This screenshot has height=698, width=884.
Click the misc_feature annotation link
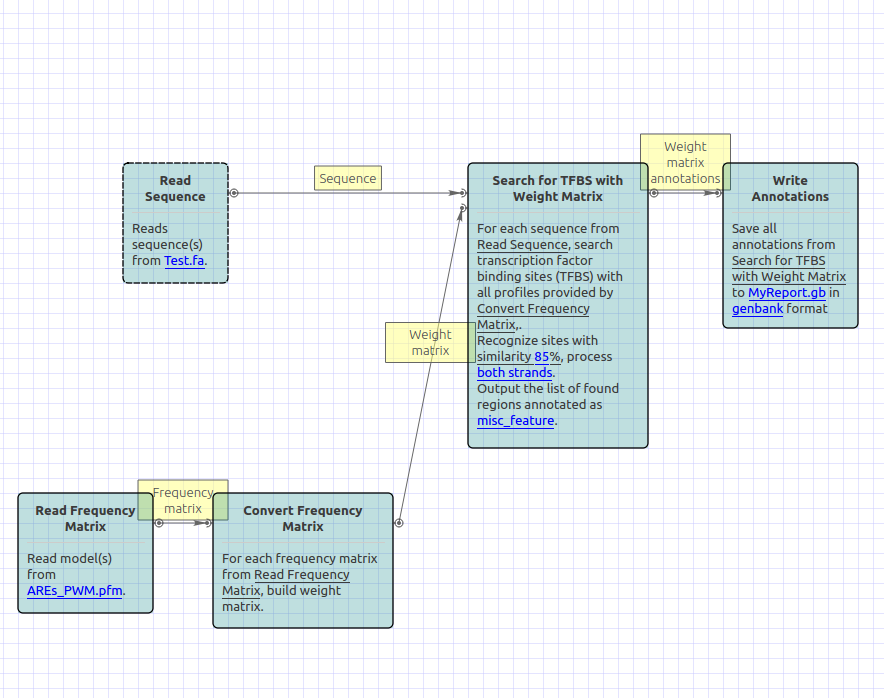[x=515, y=421]
